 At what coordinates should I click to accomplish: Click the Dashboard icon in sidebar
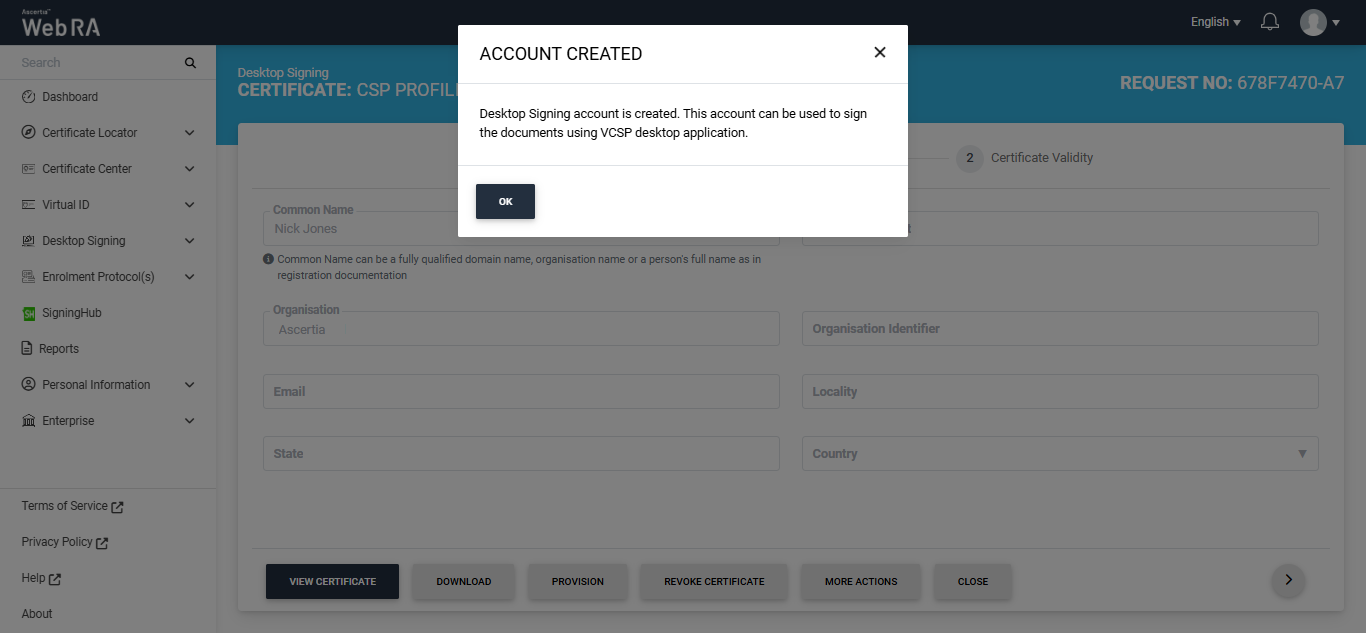29,97
